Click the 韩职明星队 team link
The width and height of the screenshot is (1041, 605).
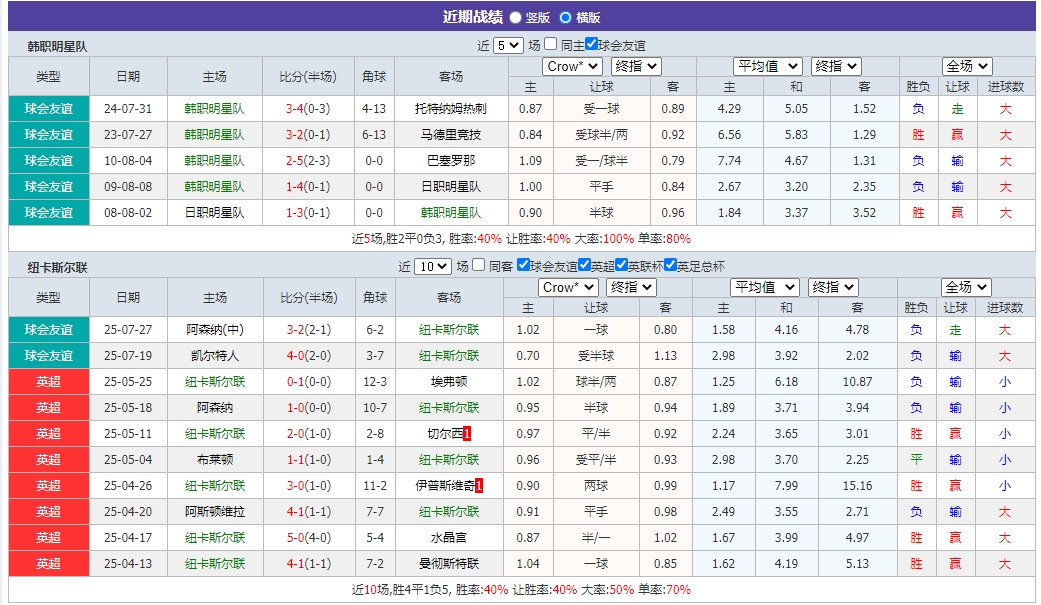click(214, 108)
